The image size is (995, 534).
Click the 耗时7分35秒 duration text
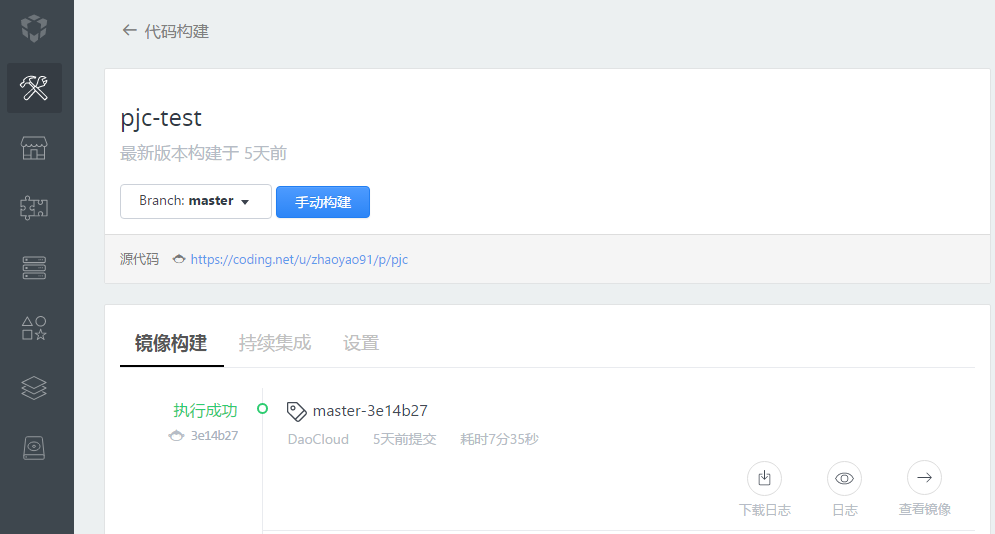pos(499,439)
